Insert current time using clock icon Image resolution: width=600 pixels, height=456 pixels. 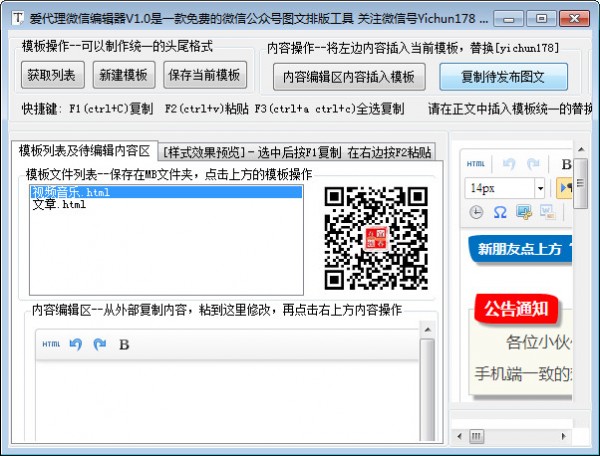point(476,212)
